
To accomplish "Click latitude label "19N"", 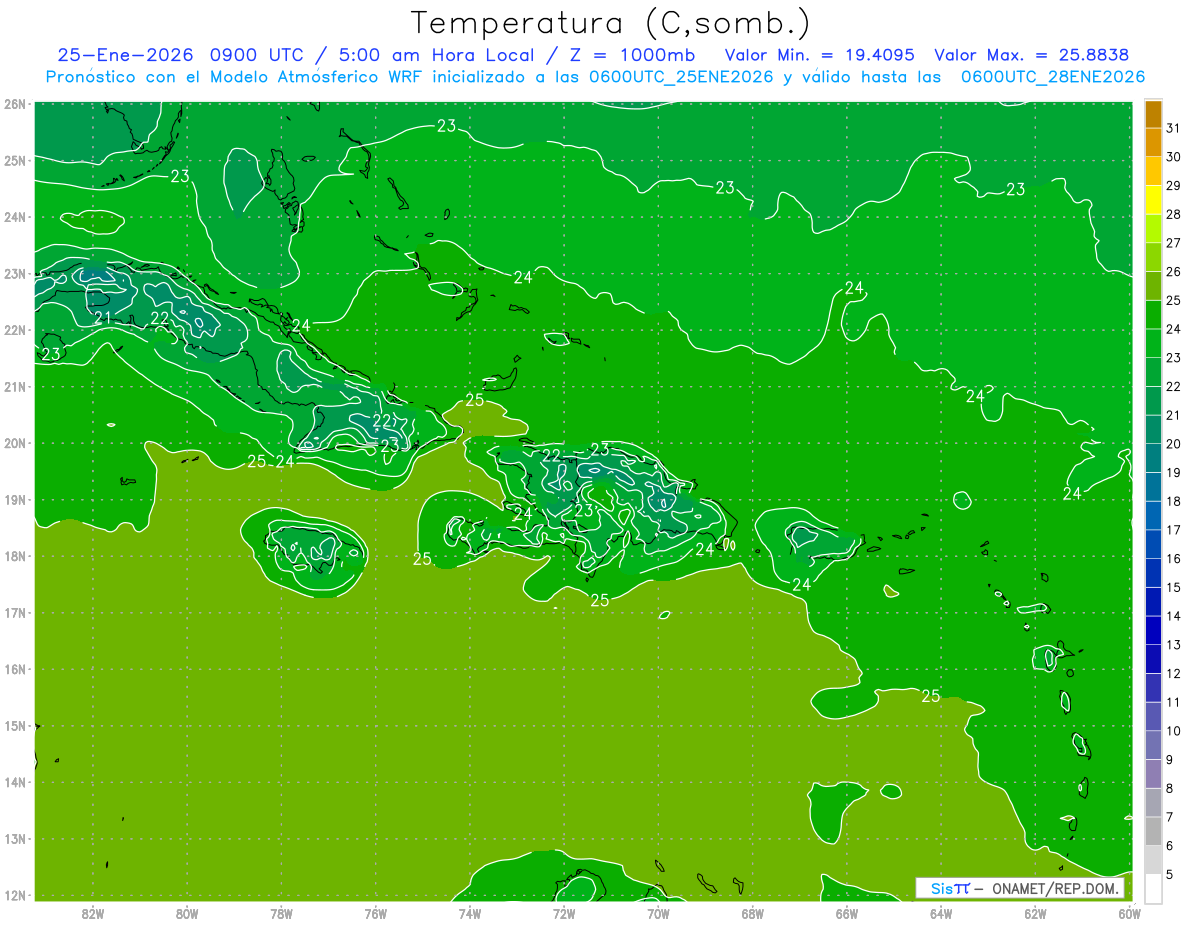I will click(x=14, y=500).
